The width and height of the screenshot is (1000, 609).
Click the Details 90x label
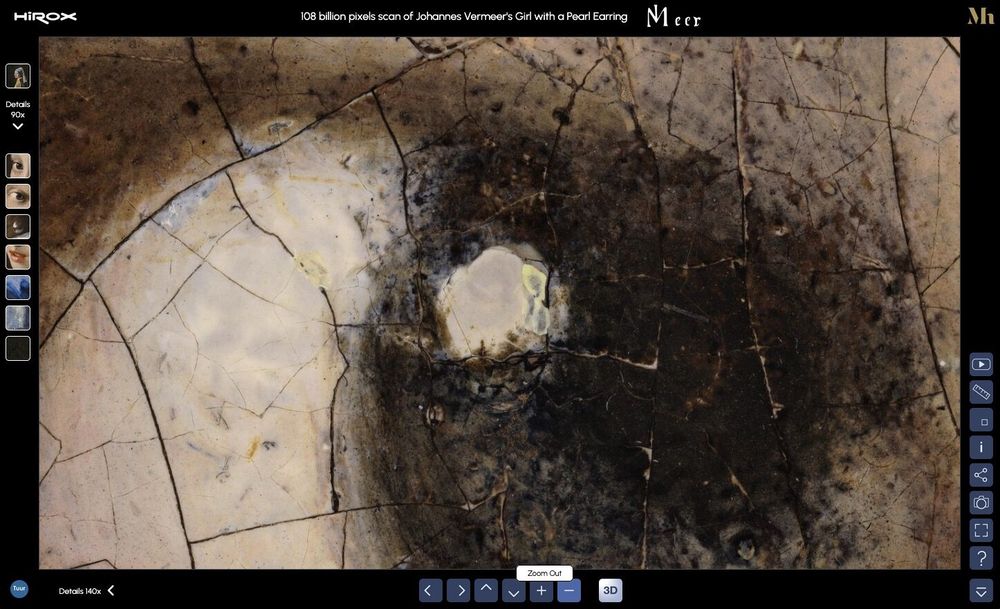point(18,110)
